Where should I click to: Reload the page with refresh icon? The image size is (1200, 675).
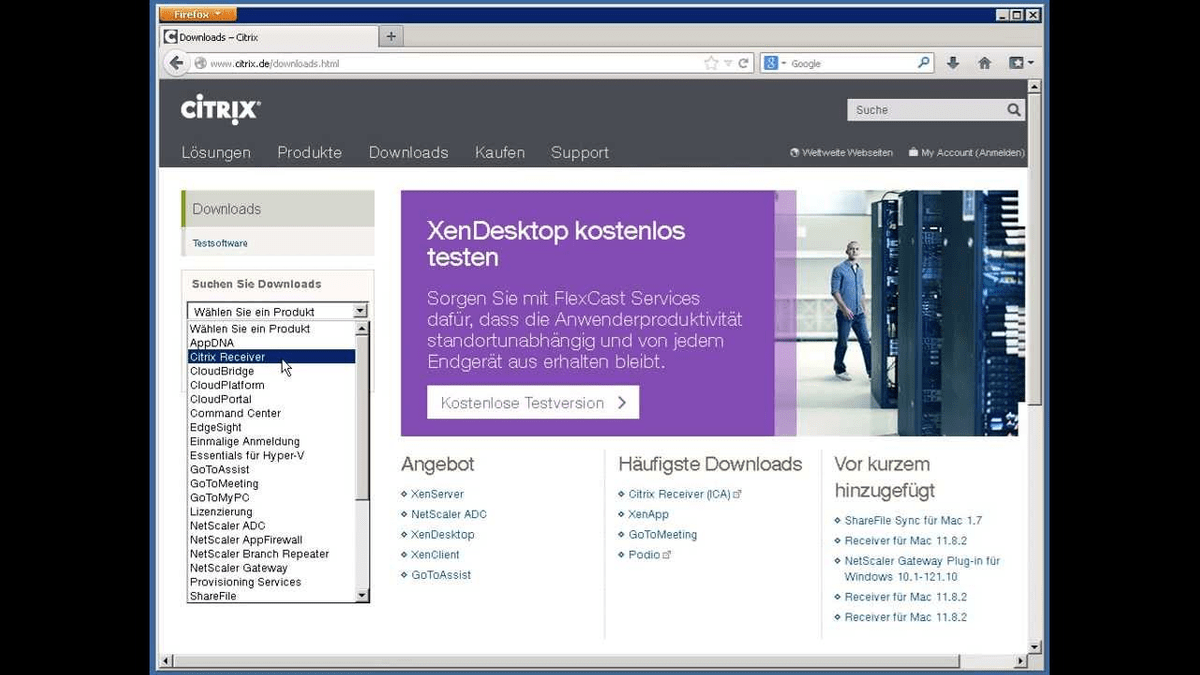coord(744,63)
